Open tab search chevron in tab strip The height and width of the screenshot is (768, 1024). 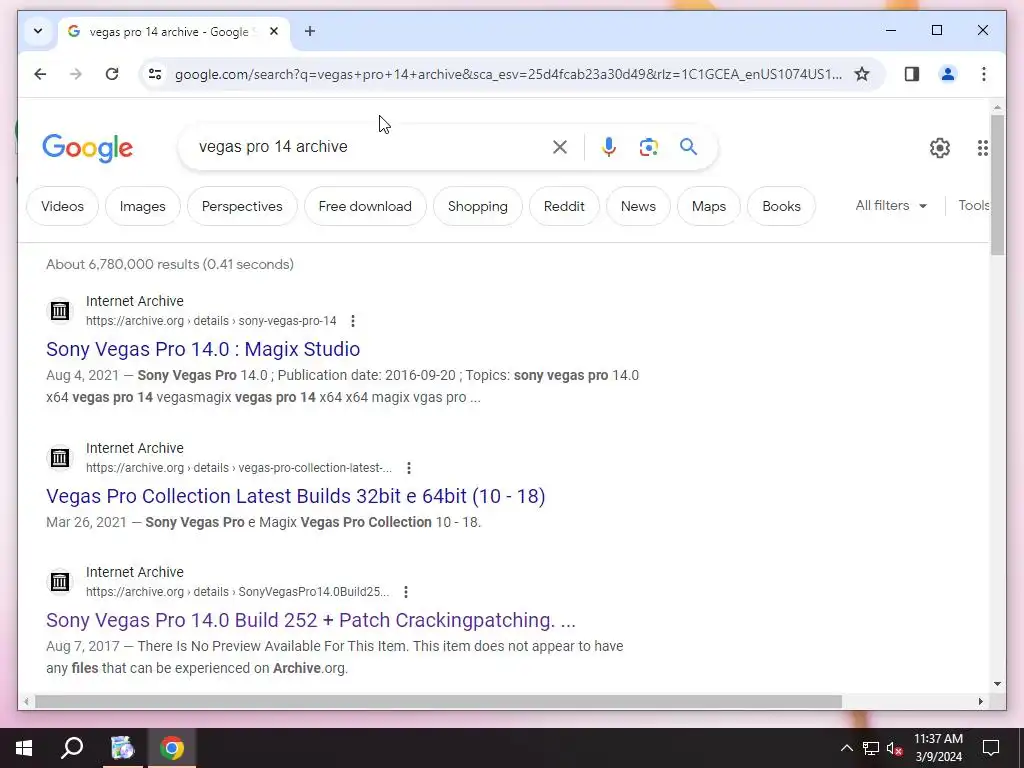tap(38, 31)
